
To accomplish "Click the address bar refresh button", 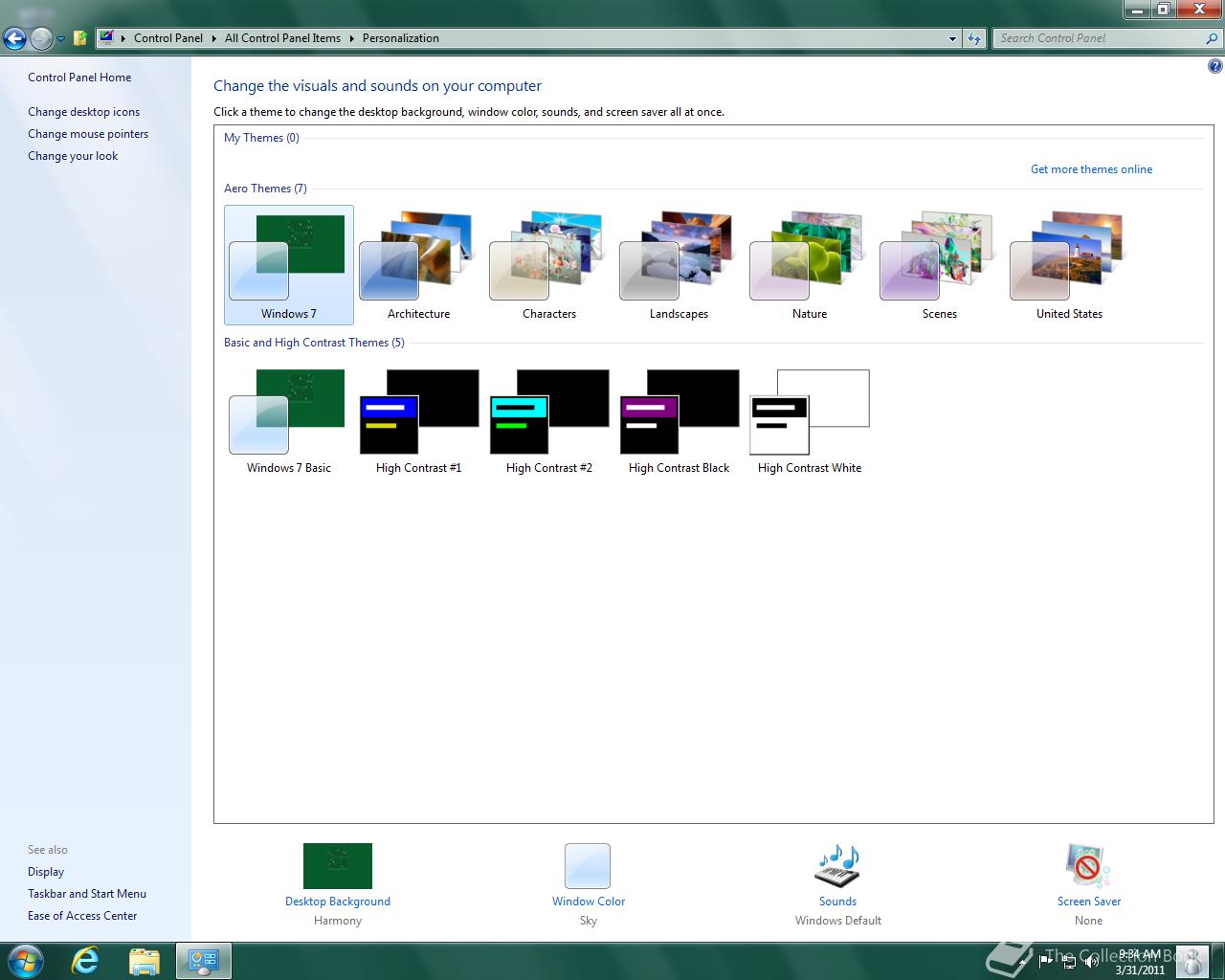I will coord(974,38).
